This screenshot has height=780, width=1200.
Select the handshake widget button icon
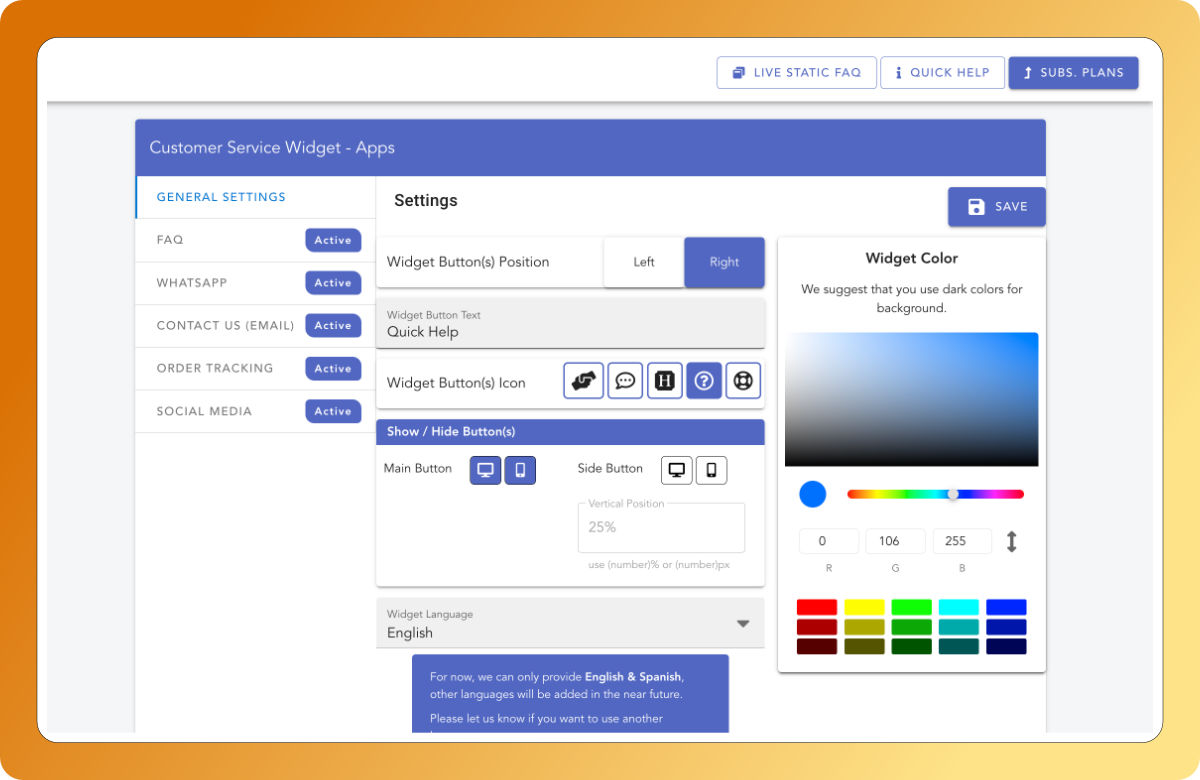pyautogui.click(x=583, y=381)
